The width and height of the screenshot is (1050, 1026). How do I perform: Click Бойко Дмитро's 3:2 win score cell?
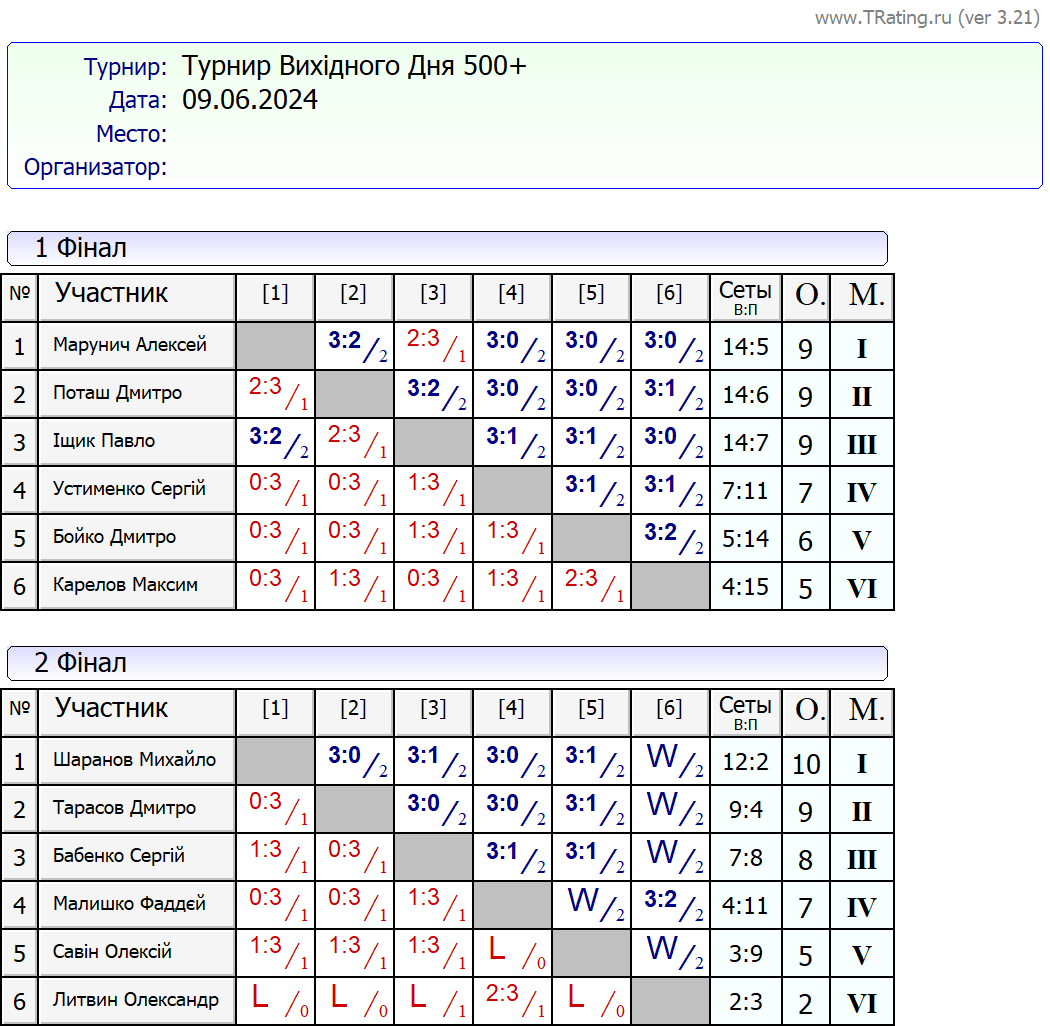[670, 538]
